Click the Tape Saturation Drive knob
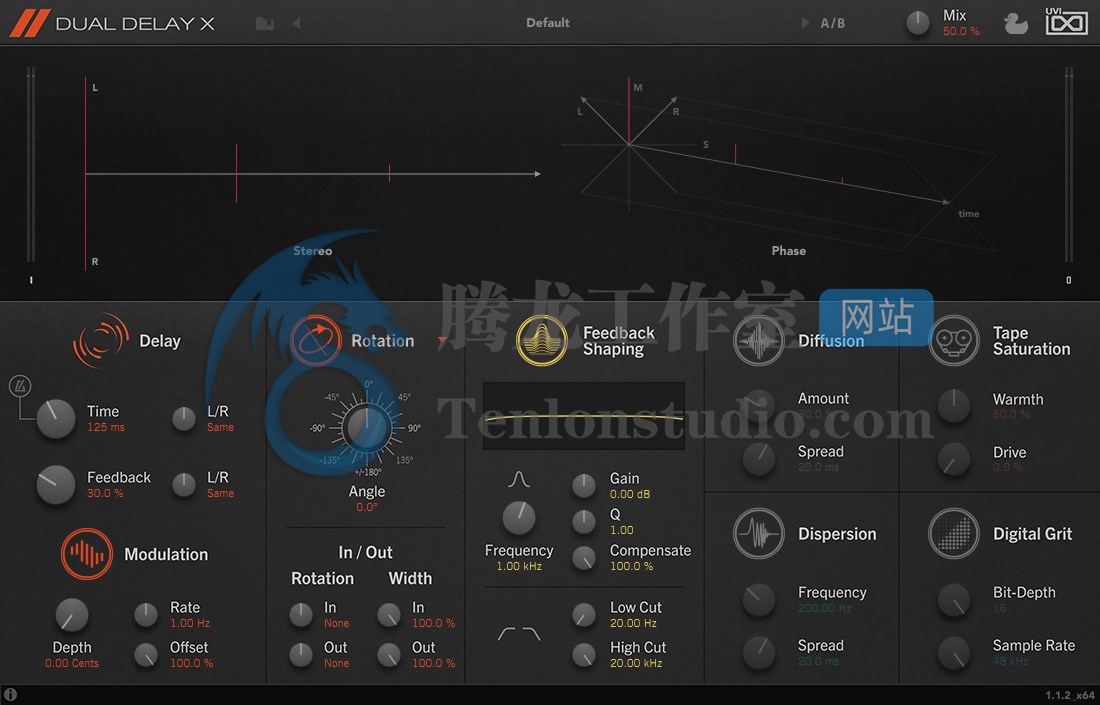The image size is (1100, 705). coord(954,459)
